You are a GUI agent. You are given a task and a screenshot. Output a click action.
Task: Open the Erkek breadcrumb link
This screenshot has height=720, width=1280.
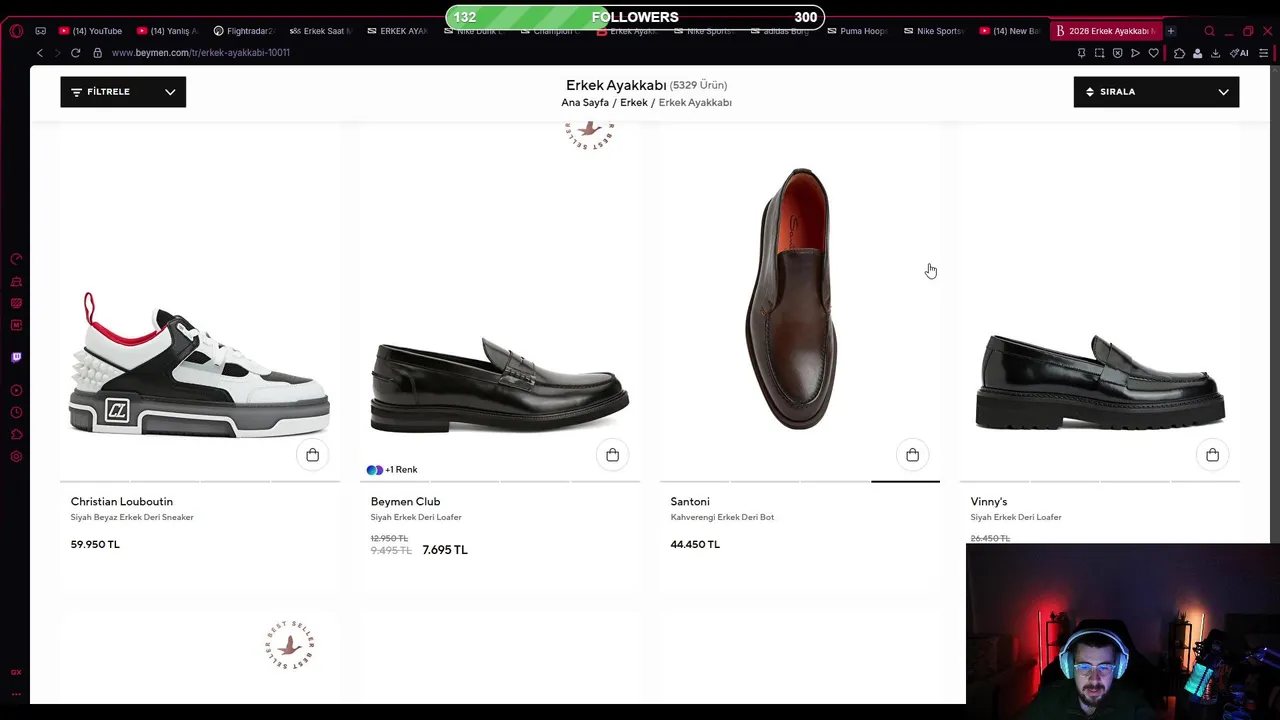[634, 103]
